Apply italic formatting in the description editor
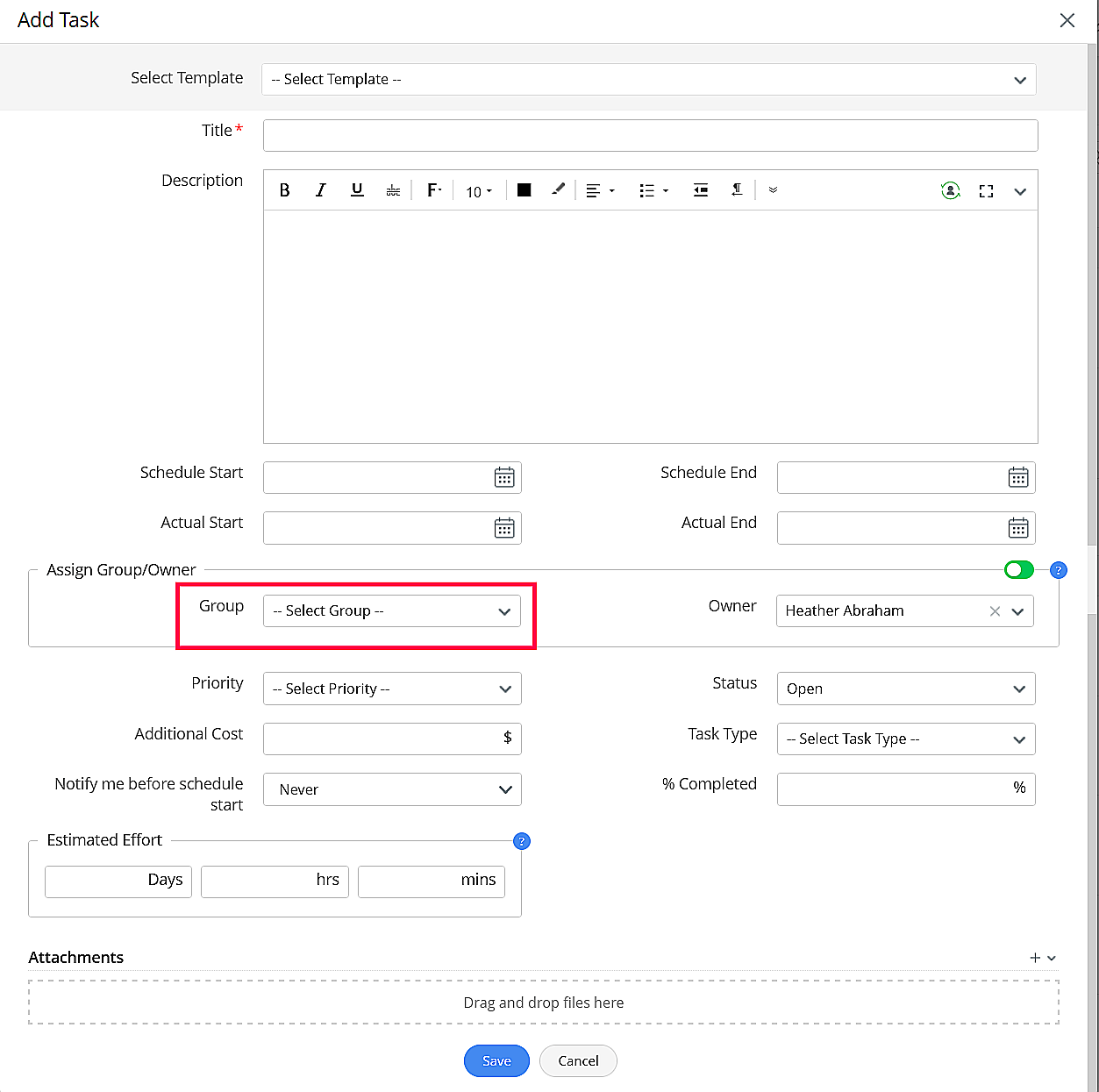 point(320,189)
